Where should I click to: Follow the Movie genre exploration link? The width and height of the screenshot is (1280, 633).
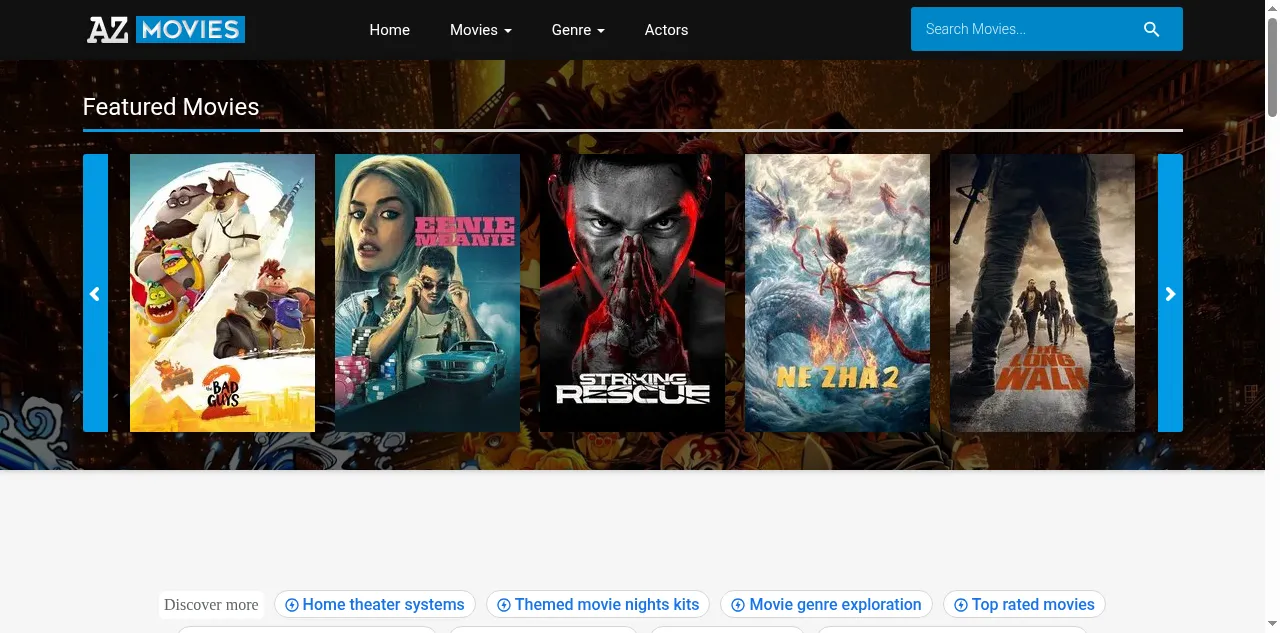[x=826, y=604]
